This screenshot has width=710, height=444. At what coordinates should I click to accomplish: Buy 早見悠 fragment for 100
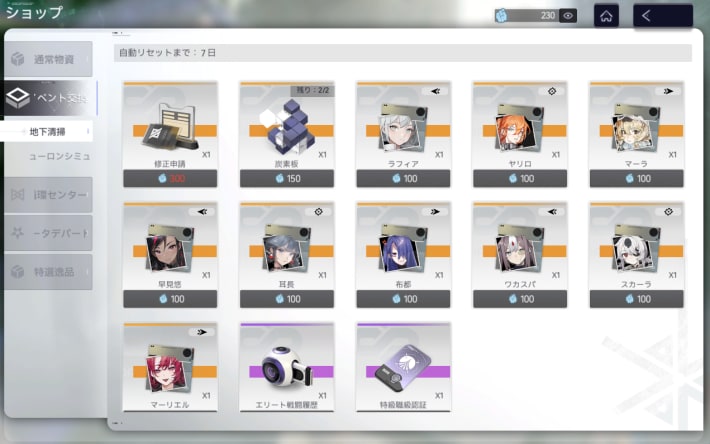[x=170, y=299]
